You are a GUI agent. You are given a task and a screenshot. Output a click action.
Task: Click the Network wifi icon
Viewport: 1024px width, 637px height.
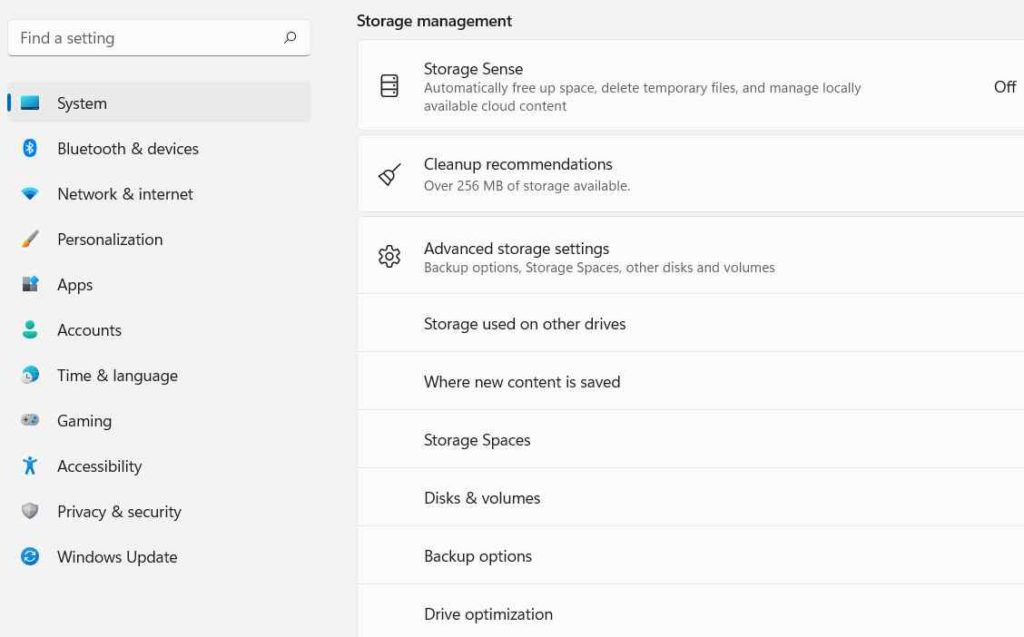pos(30,193)
